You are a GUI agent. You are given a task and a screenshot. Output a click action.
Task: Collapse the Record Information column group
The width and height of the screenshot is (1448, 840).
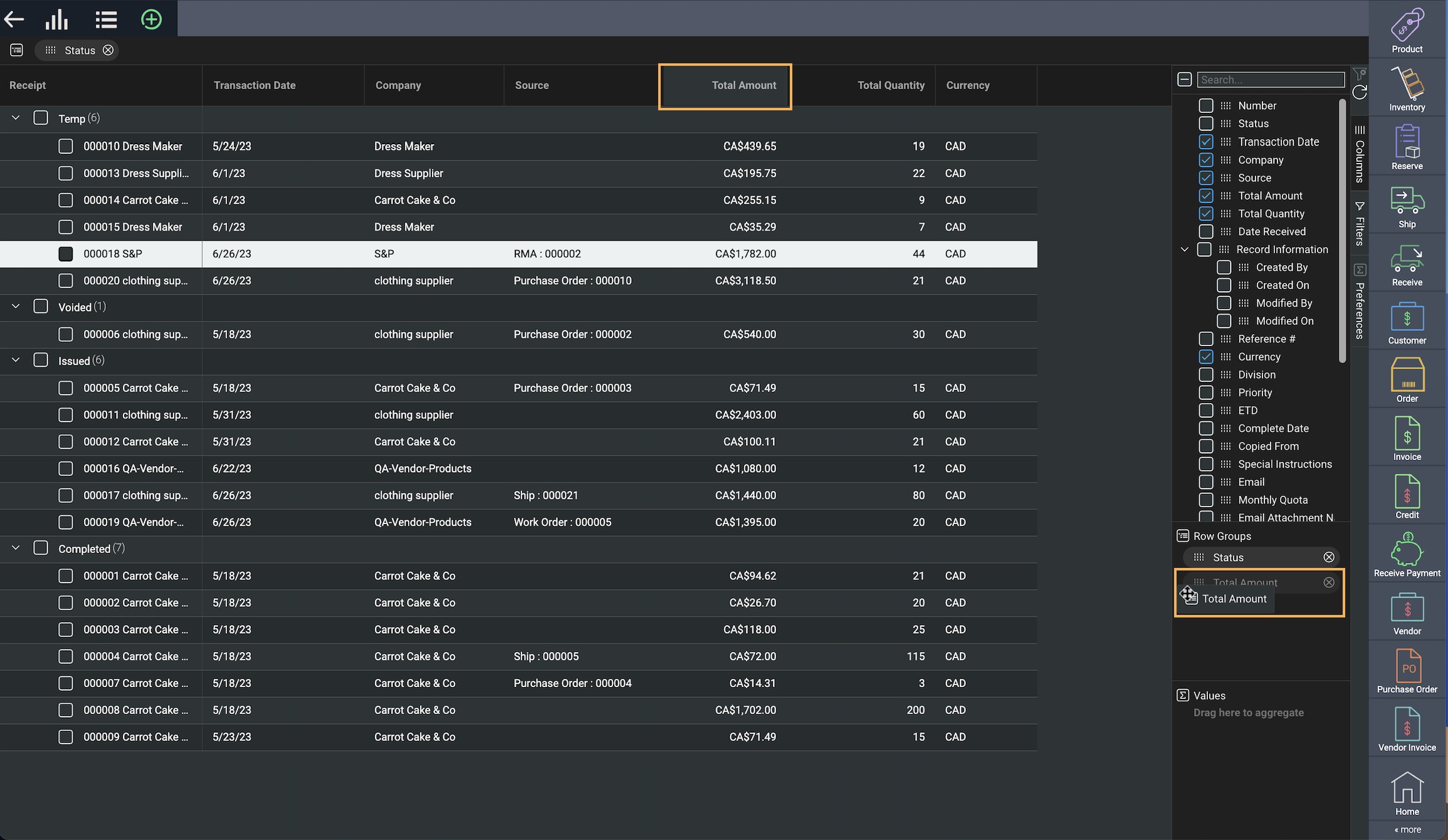1184,249
